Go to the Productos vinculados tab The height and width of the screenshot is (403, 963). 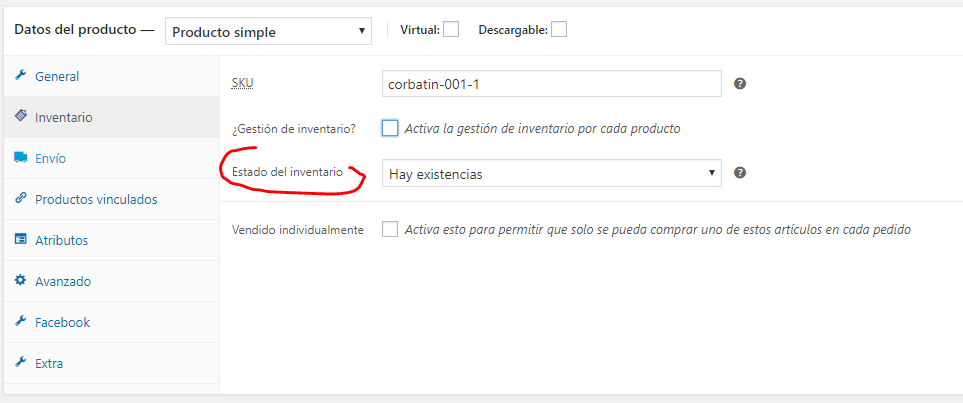tap(95, 199)
